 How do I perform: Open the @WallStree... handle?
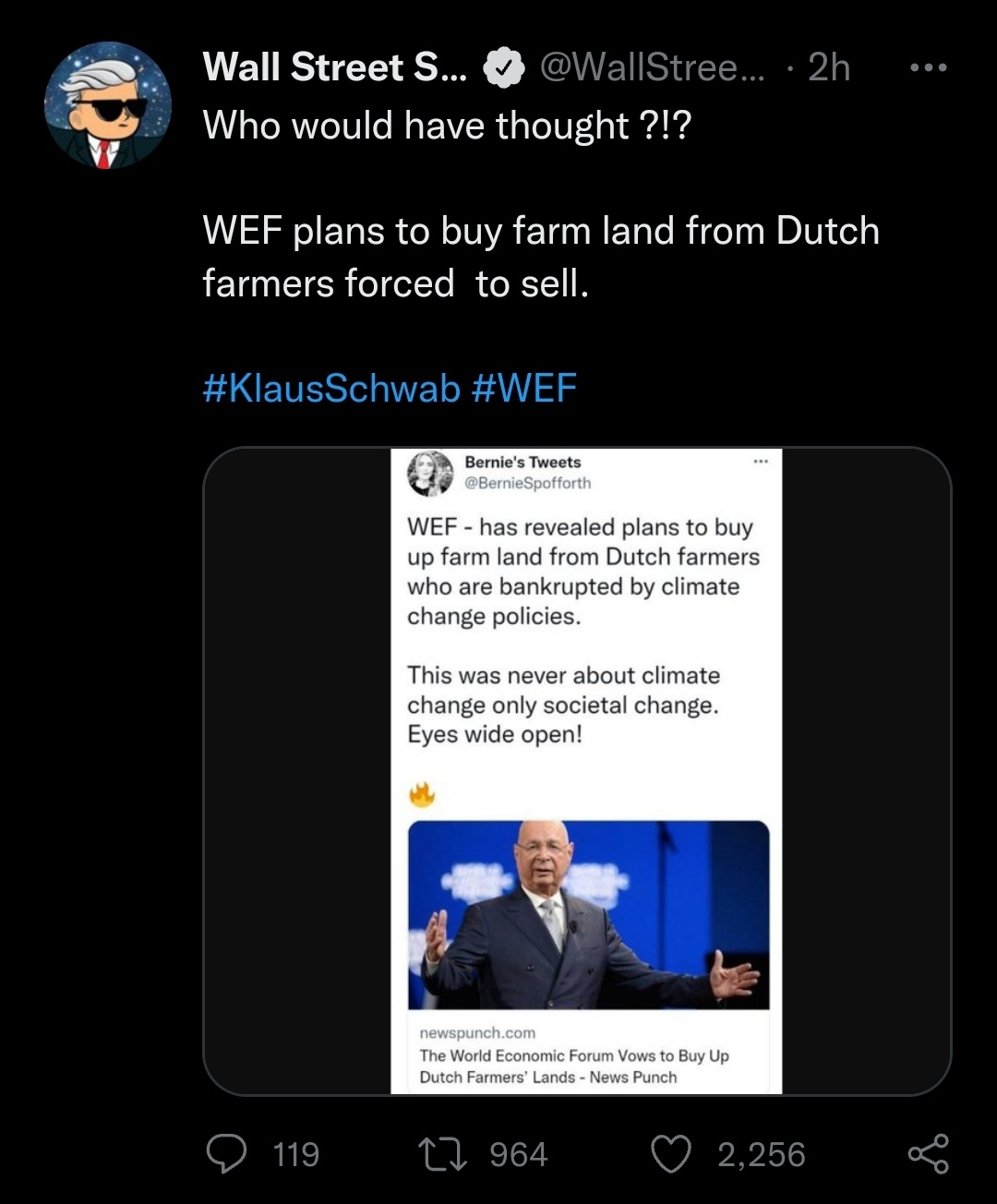click(652, 68)
